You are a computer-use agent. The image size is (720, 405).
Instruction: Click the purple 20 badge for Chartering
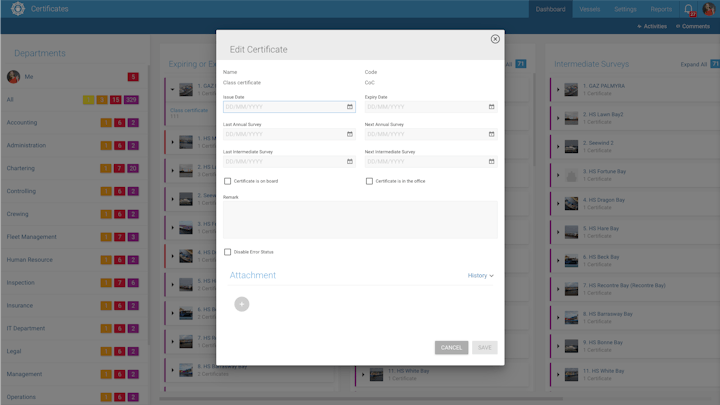tap(133, 169)
